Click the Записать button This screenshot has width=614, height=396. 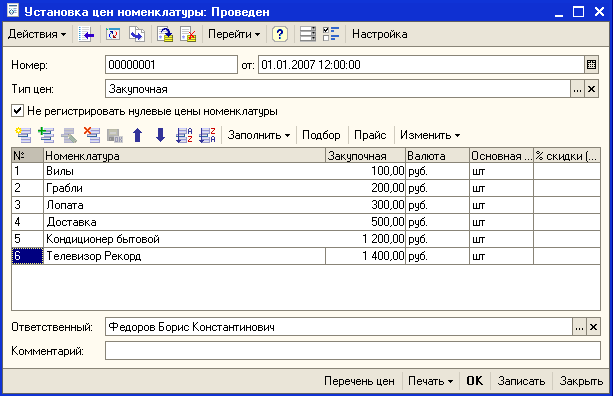[x=521, y=381]
